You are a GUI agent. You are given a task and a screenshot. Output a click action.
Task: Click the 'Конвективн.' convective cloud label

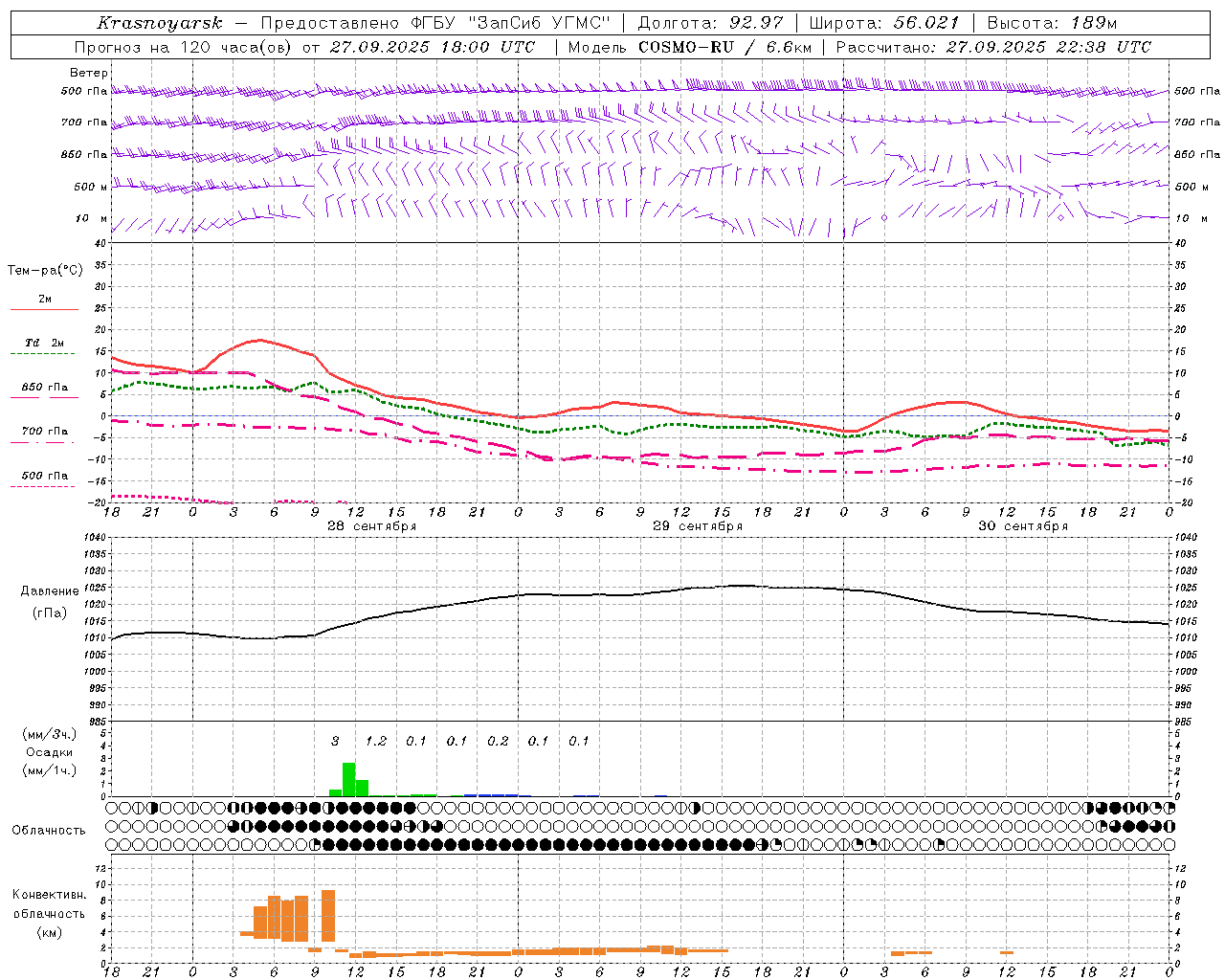[49, 895]
